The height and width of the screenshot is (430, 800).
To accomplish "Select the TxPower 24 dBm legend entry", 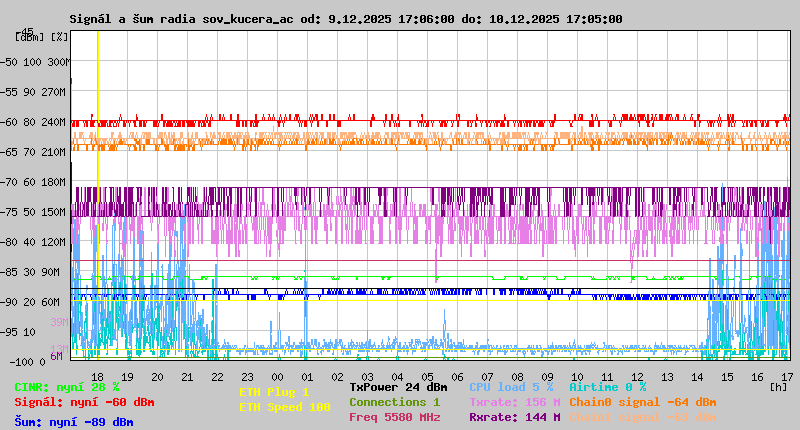I will (398, 387).
